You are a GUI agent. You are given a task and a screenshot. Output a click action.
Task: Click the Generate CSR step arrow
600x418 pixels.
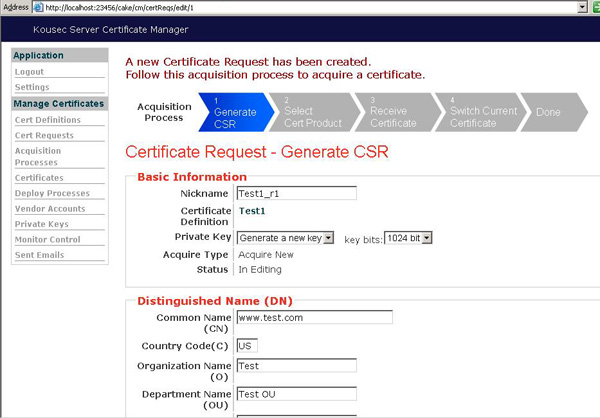235,112
